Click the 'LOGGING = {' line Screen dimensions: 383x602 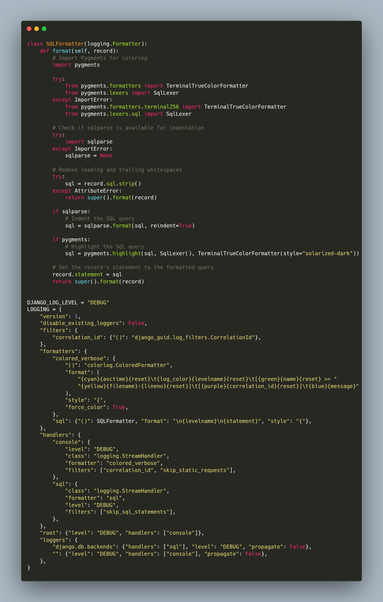(x=44, y=309)
